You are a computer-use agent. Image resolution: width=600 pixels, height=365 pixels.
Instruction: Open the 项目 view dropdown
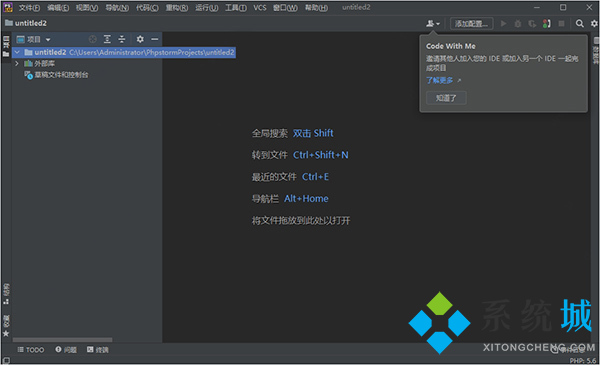[34, 39]
